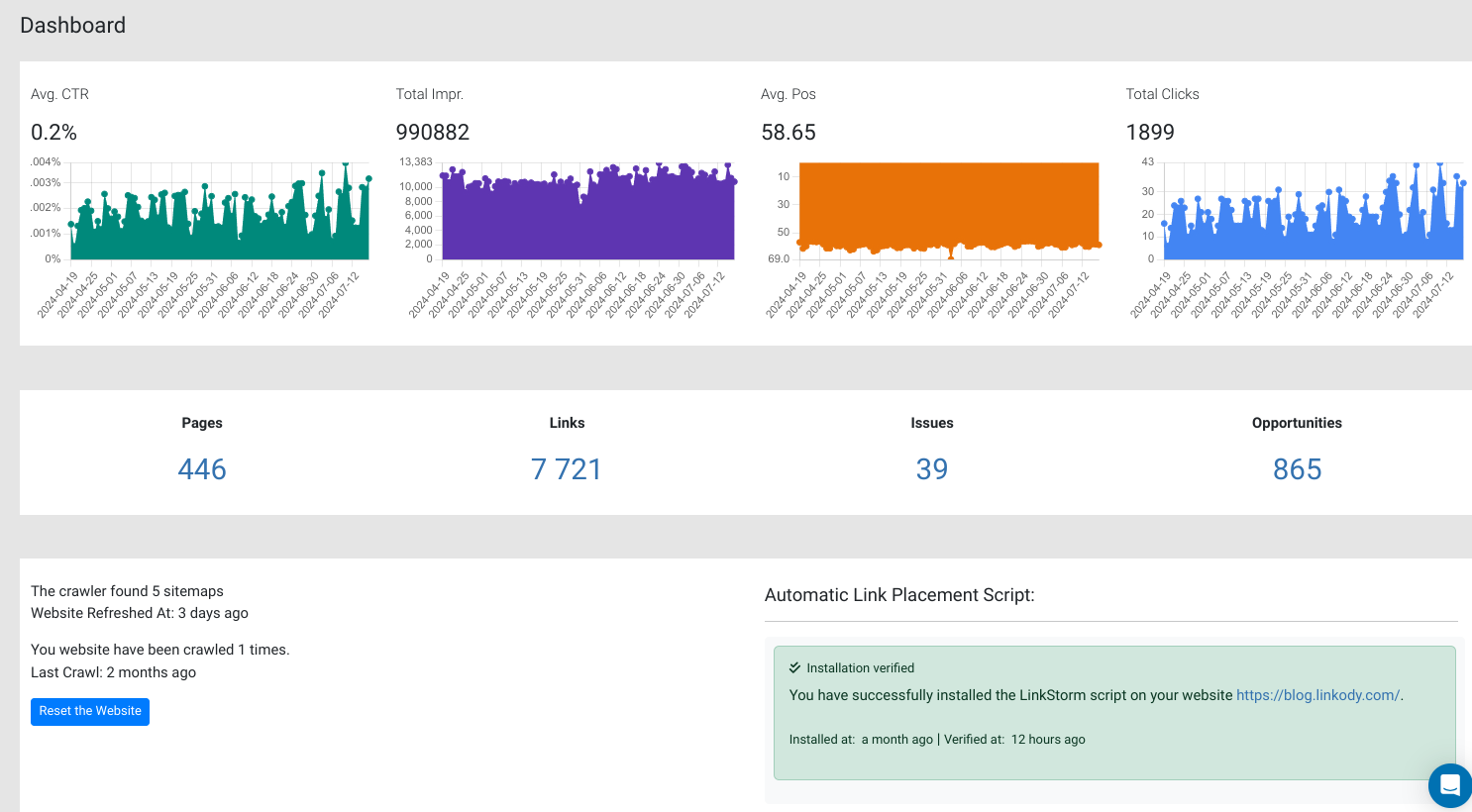Viewport: 1472px width, 812px height.
Task: Click the Total Impr. 990882 value
Action: (433, 133)
